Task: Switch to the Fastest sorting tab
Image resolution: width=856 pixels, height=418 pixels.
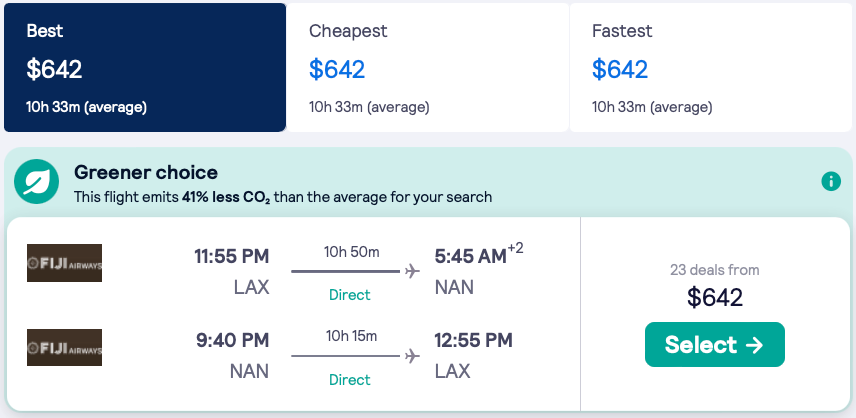Action: (710, 67)
